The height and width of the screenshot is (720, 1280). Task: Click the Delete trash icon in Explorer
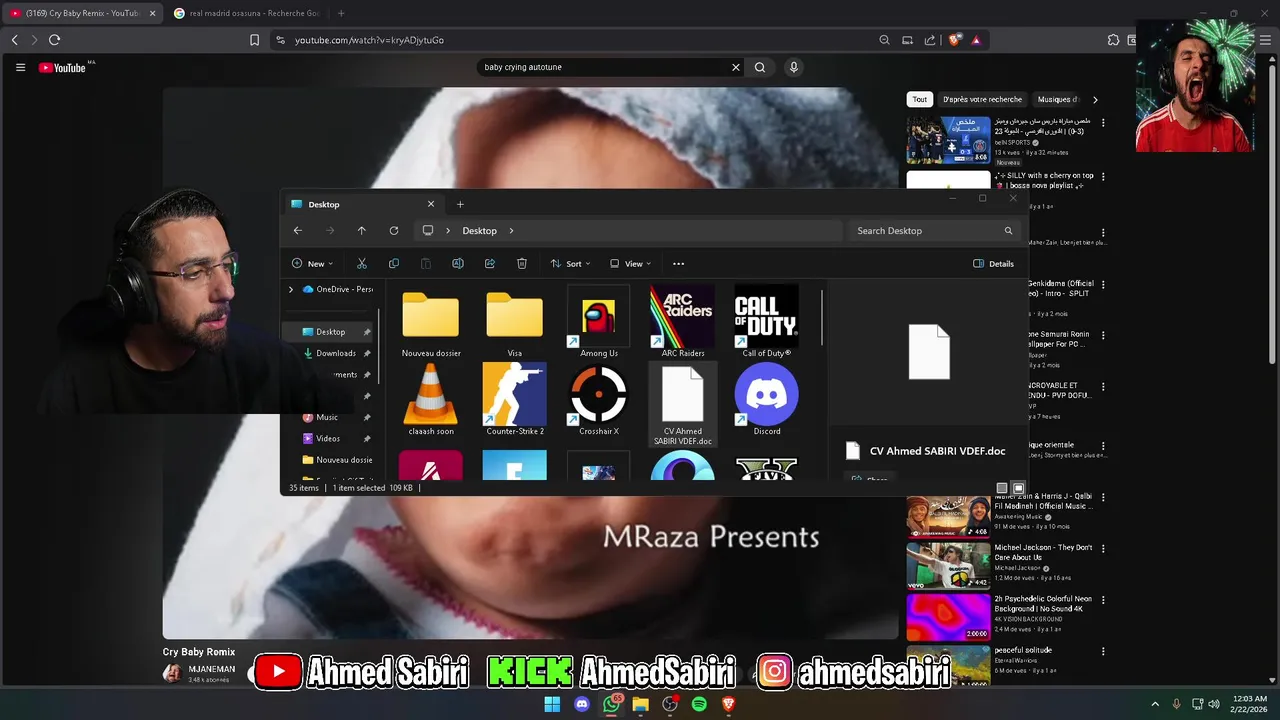[x=522, y=264]
